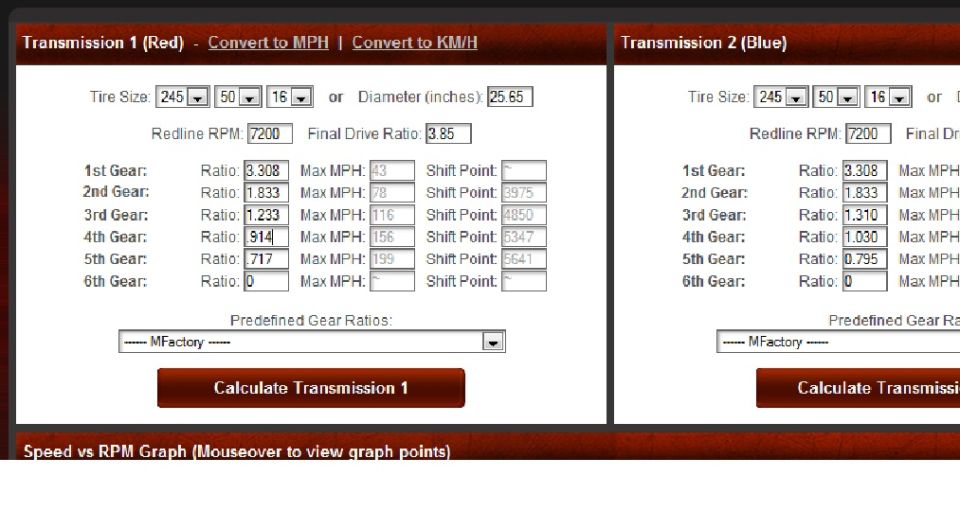This screenshot has height=511, width=960.
Task: Click Transmission 1 Redline RPM field
Action: [x=269, y=133]
